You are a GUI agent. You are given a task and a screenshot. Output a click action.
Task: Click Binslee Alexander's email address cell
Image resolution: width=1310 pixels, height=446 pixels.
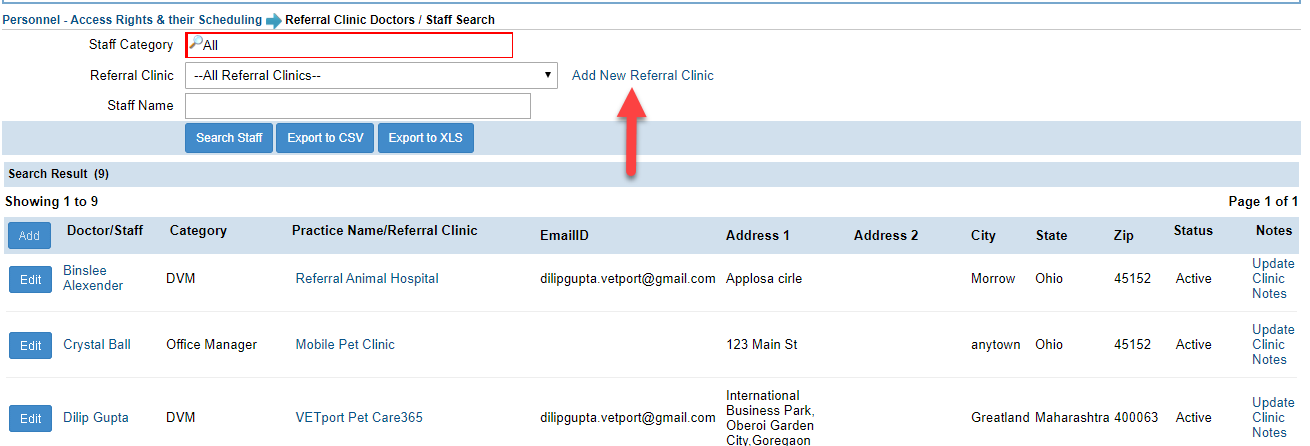(628, 278)
